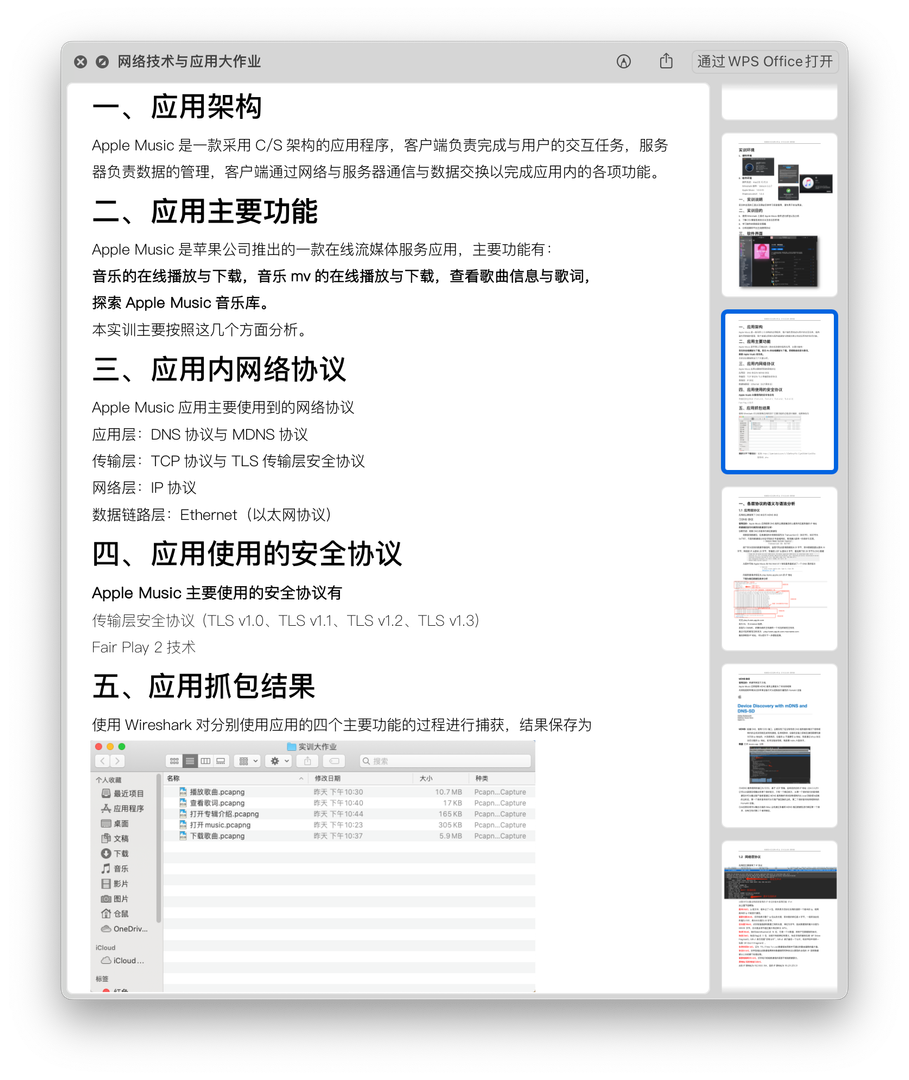Image resolution: width=909 pixels, height=1080 pixels.
Task: Click the back arrow in the Finder toolbar
Action: click(x=101, y=761)
